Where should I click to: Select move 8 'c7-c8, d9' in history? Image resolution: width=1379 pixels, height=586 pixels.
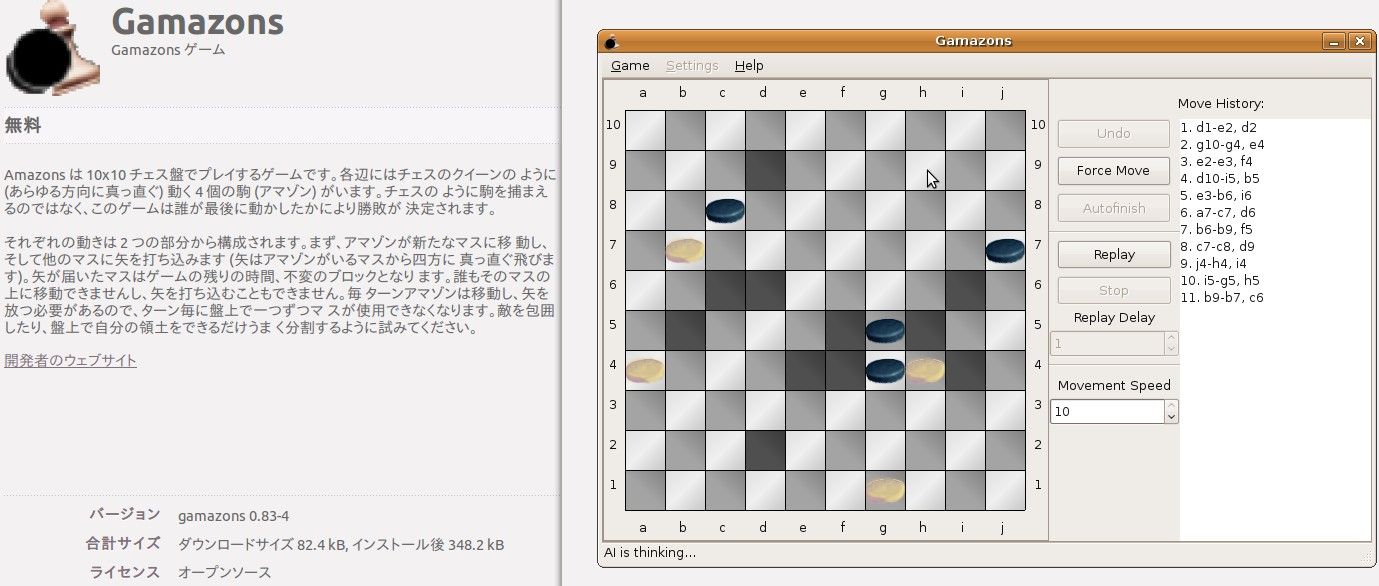coord(1219,246)
